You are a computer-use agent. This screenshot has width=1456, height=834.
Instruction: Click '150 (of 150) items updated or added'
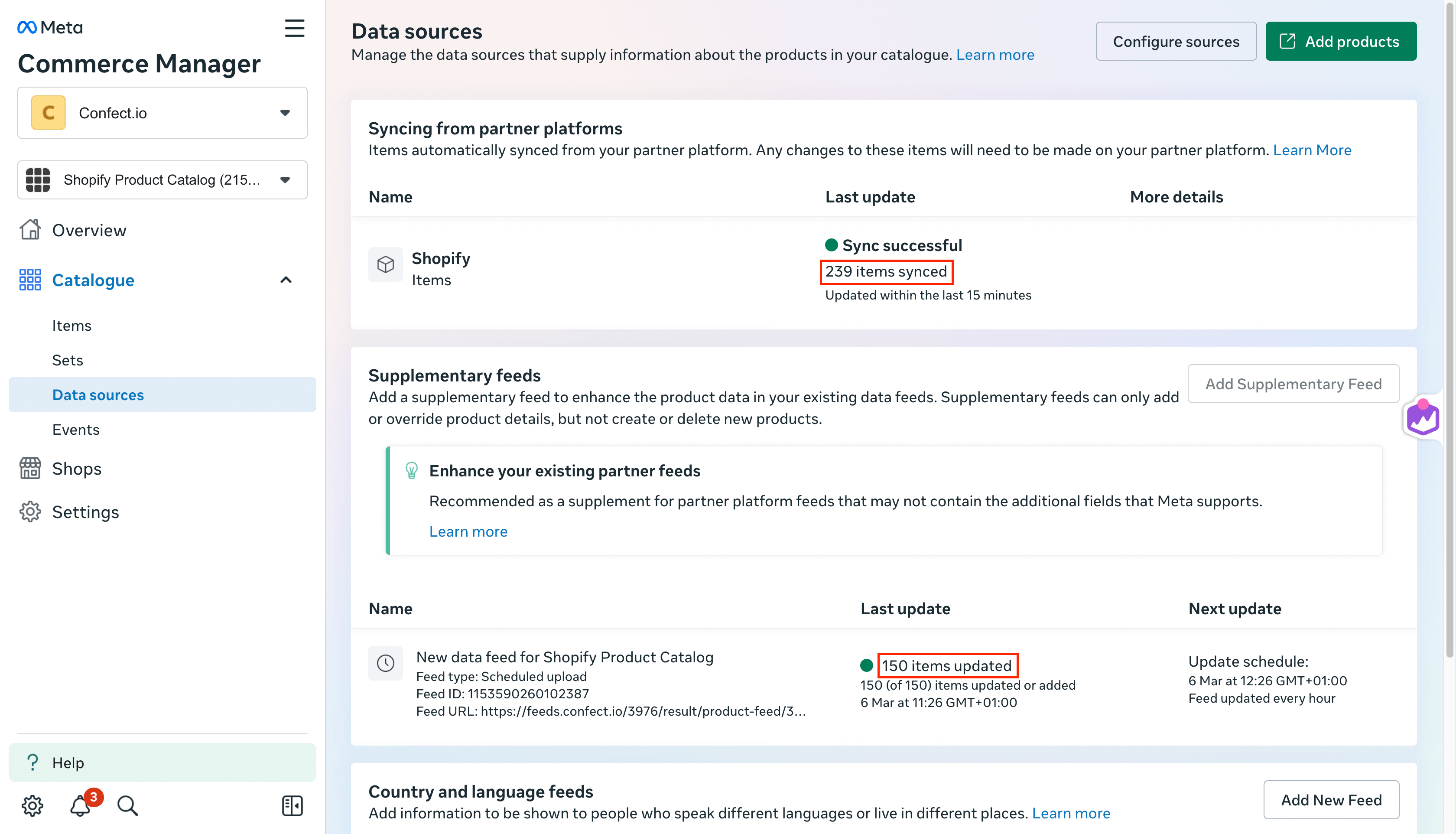coord(968,686)
